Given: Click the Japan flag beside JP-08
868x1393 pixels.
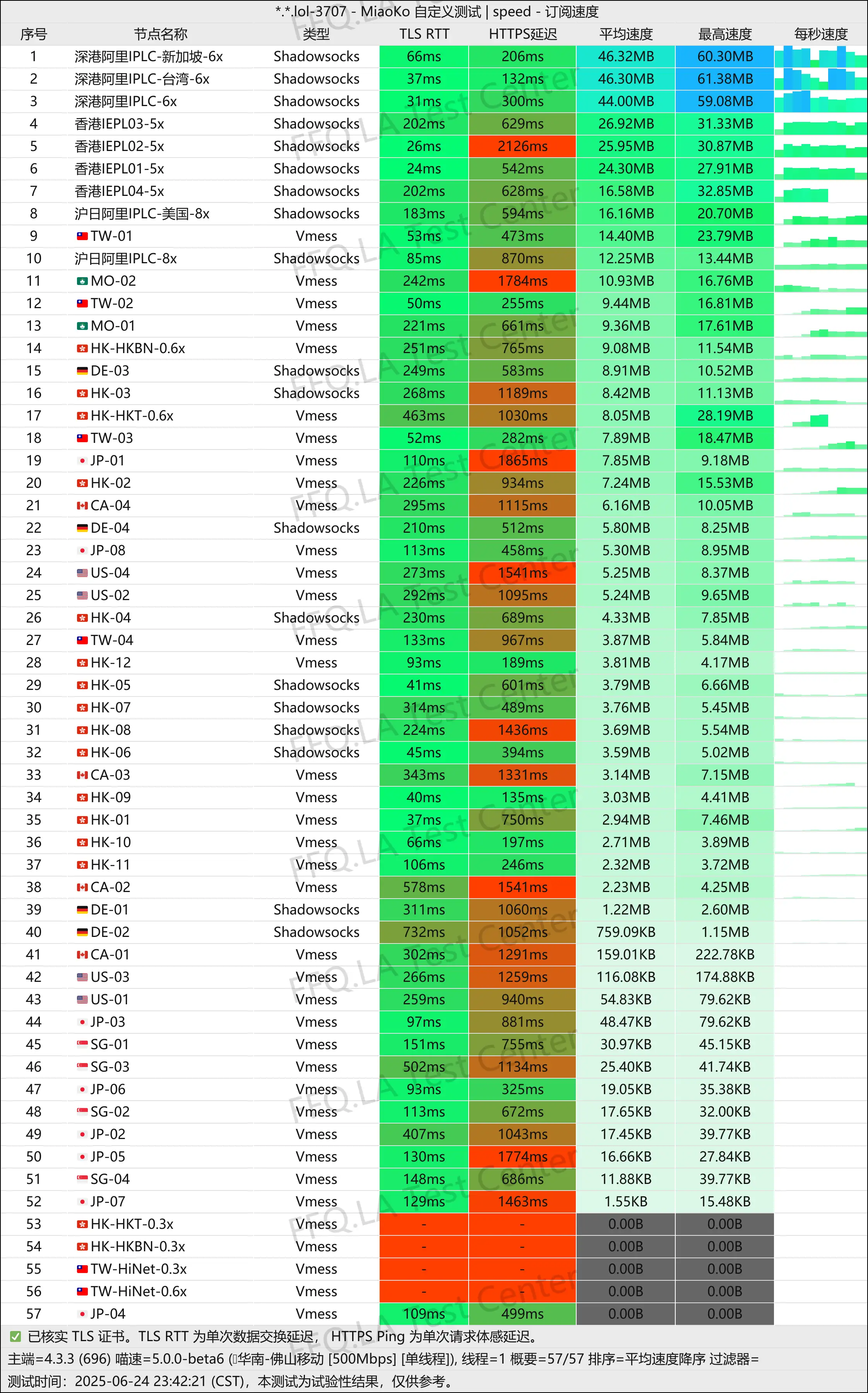Looking at the screenshot, I should pyautogui.click(x=82, y=551).
